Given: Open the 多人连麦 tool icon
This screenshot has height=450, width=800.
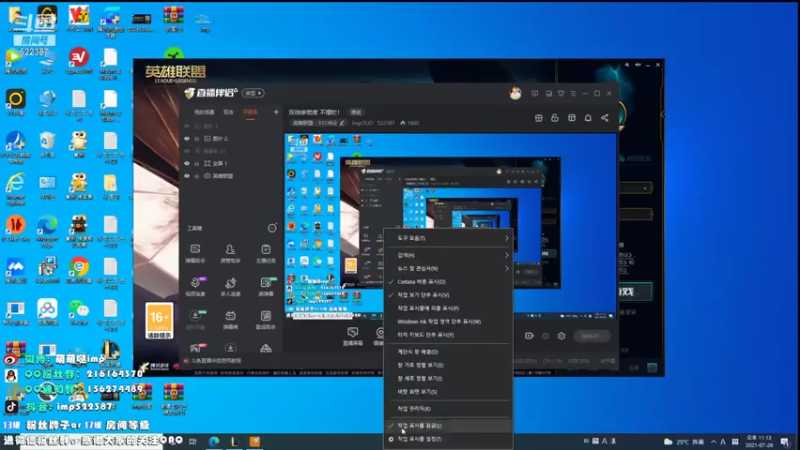Looking at the screenshot, I should tap(230, 286).
